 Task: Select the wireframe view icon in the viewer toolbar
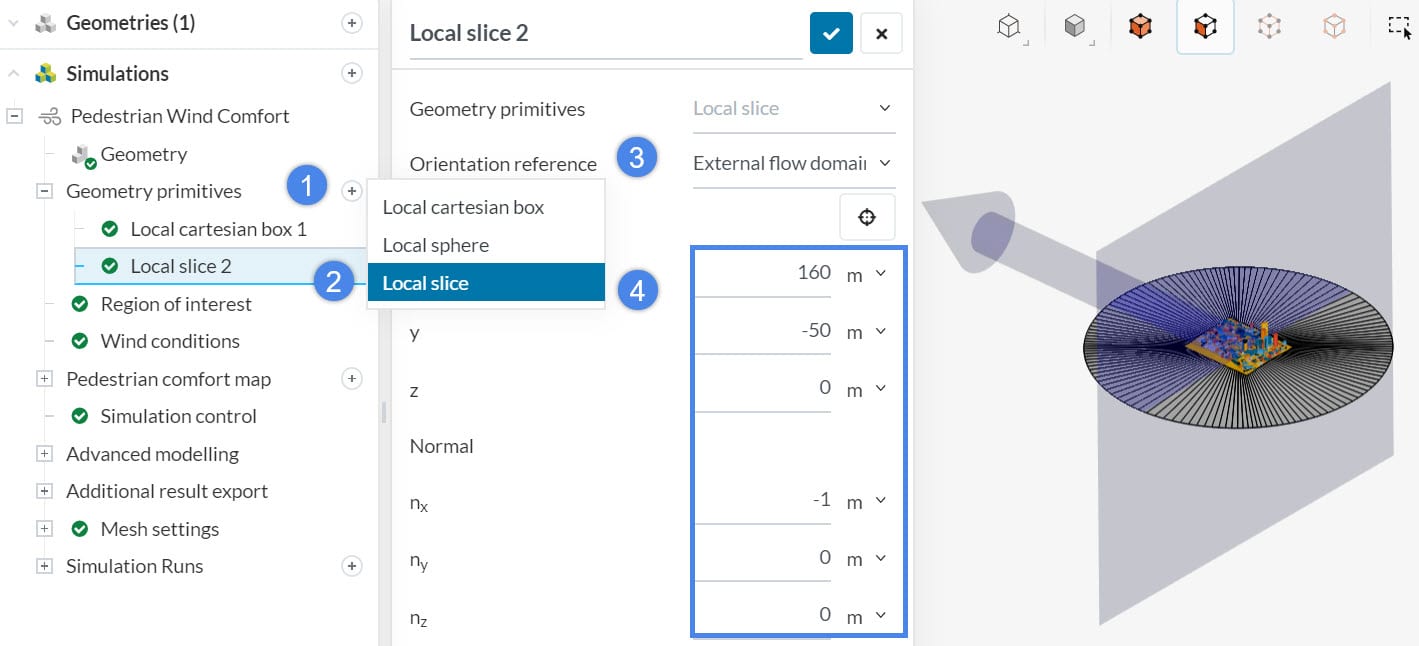(1008, 26)
